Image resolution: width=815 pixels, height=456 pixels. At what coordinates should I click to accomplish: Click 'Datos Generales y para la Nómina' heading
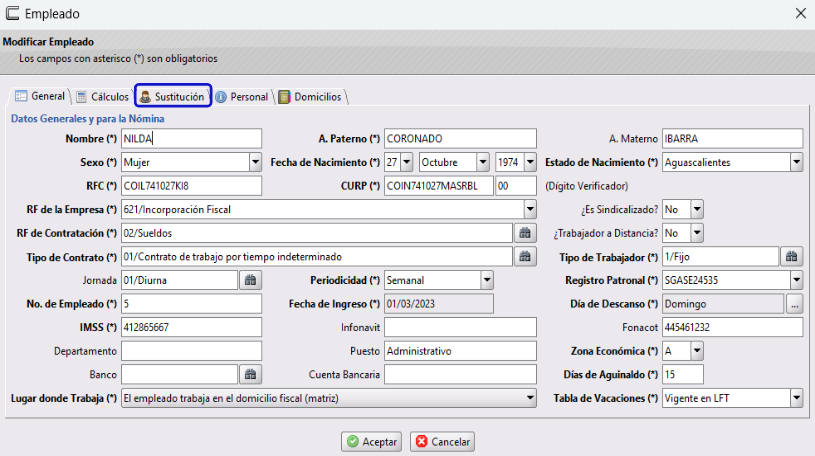87,119
